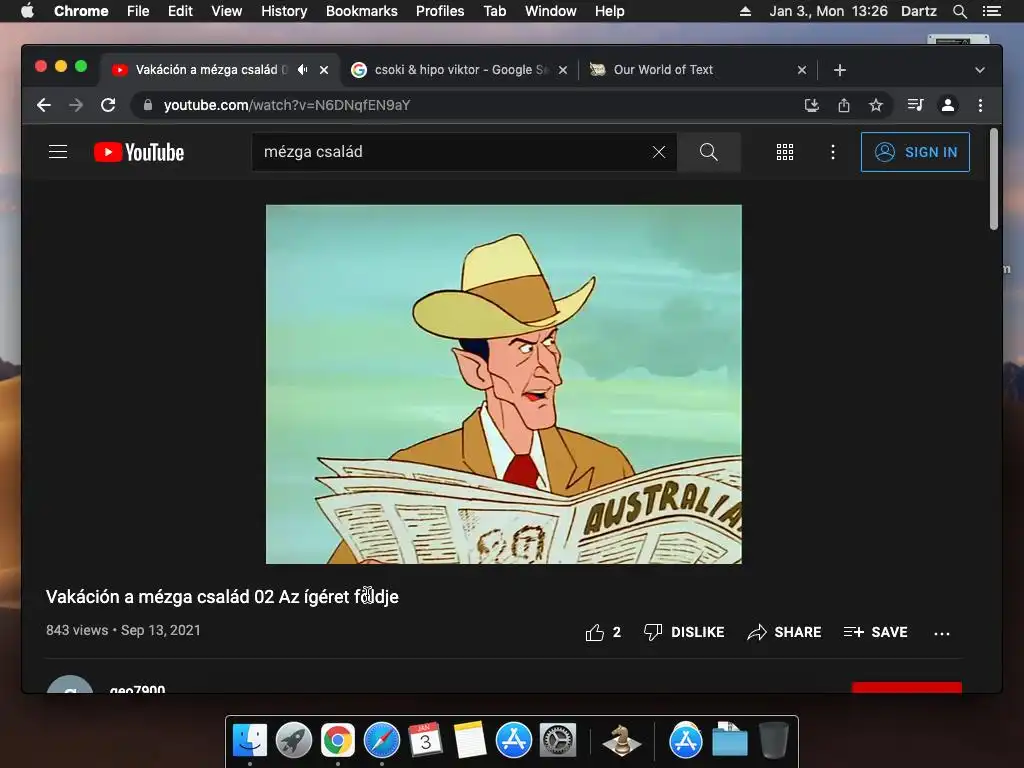Save the video to a playlist

point(876,632)
